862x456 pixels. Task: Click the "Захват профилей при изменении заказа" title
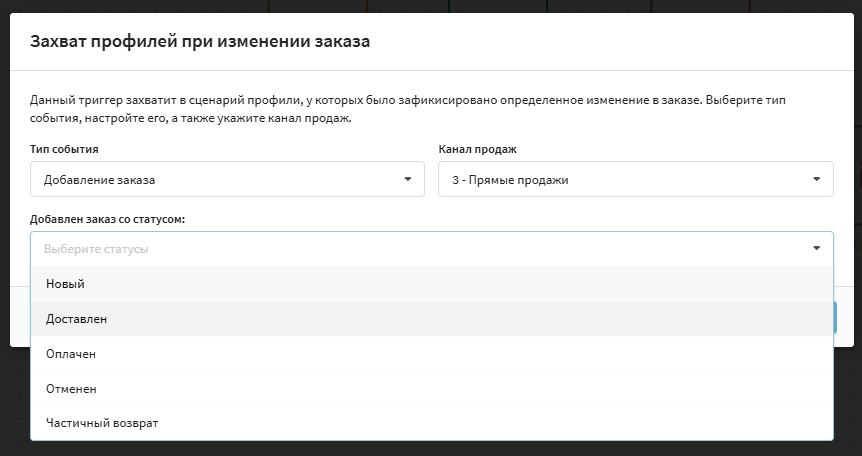pyautogui.click(x=200, y=41)
